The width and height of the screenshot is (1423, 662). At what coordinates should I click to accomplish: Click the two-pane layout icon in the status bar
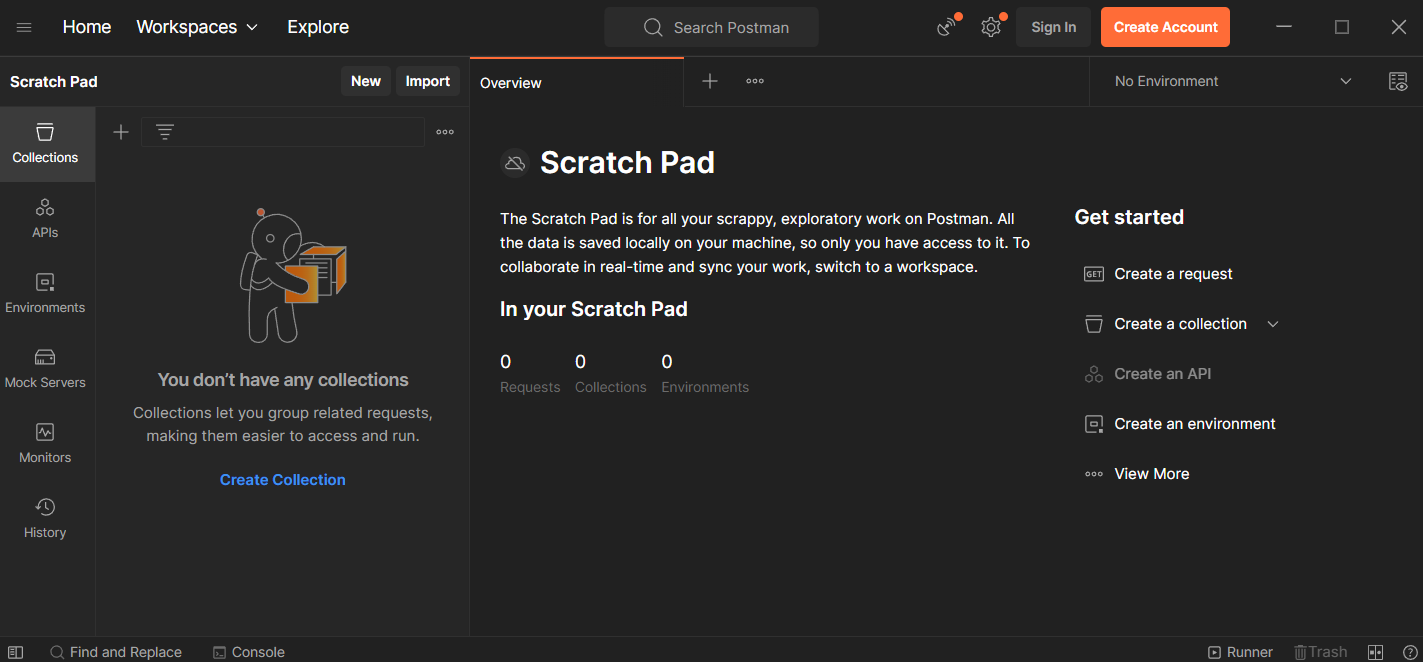(1376, 652)
